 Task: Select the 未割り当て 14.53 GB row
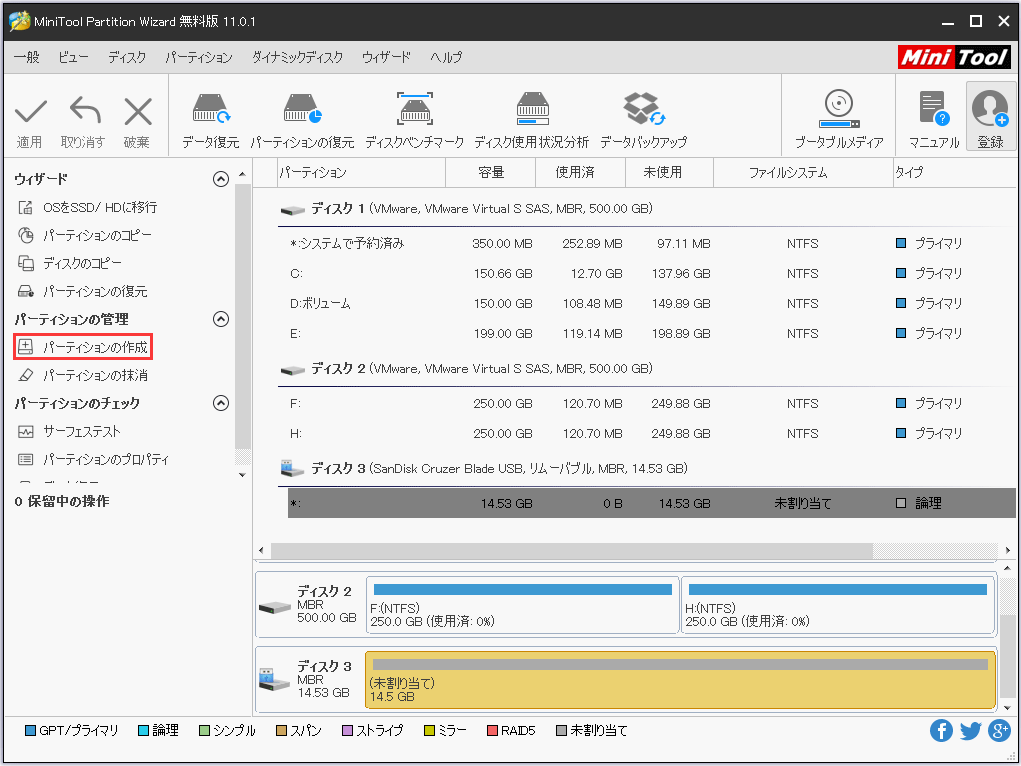(x=651, y=504)
